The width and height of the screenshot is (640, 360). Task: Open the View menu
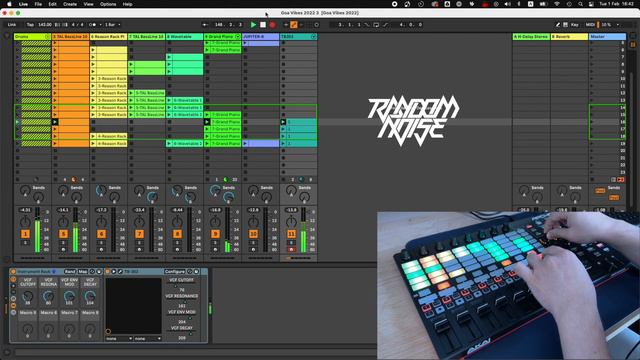coord(89,4)
